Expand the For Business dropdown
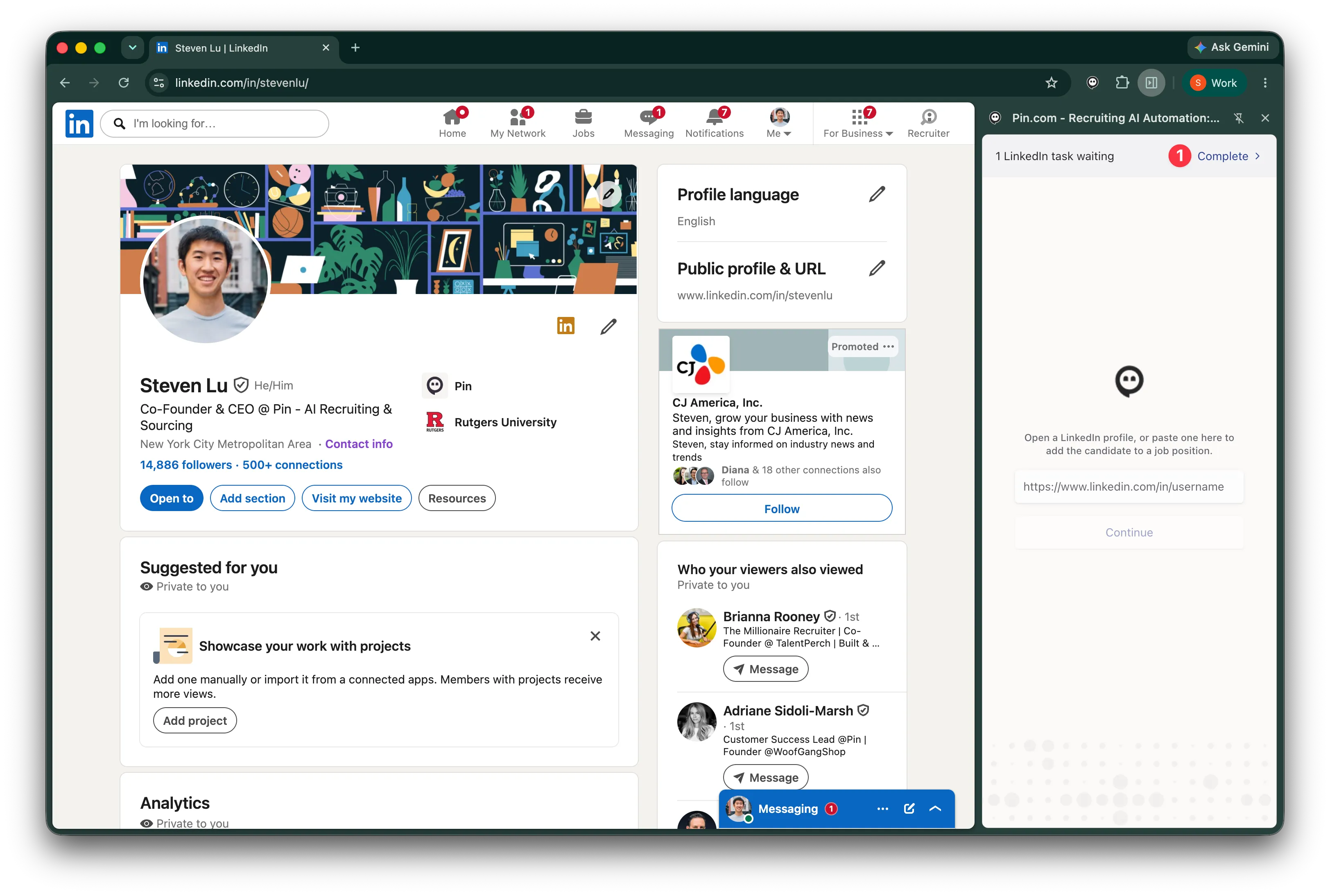 (x=858, y=123)
